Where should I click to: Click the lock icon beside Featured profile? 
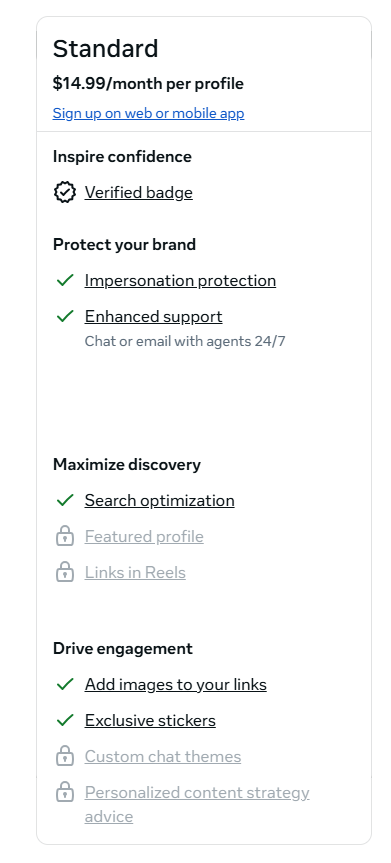coord(65,536)
